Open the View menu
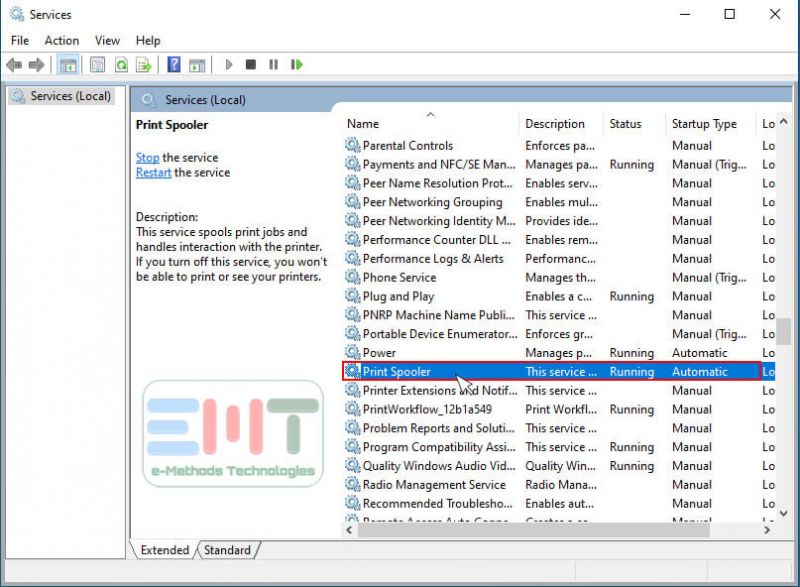 [107, 40]
